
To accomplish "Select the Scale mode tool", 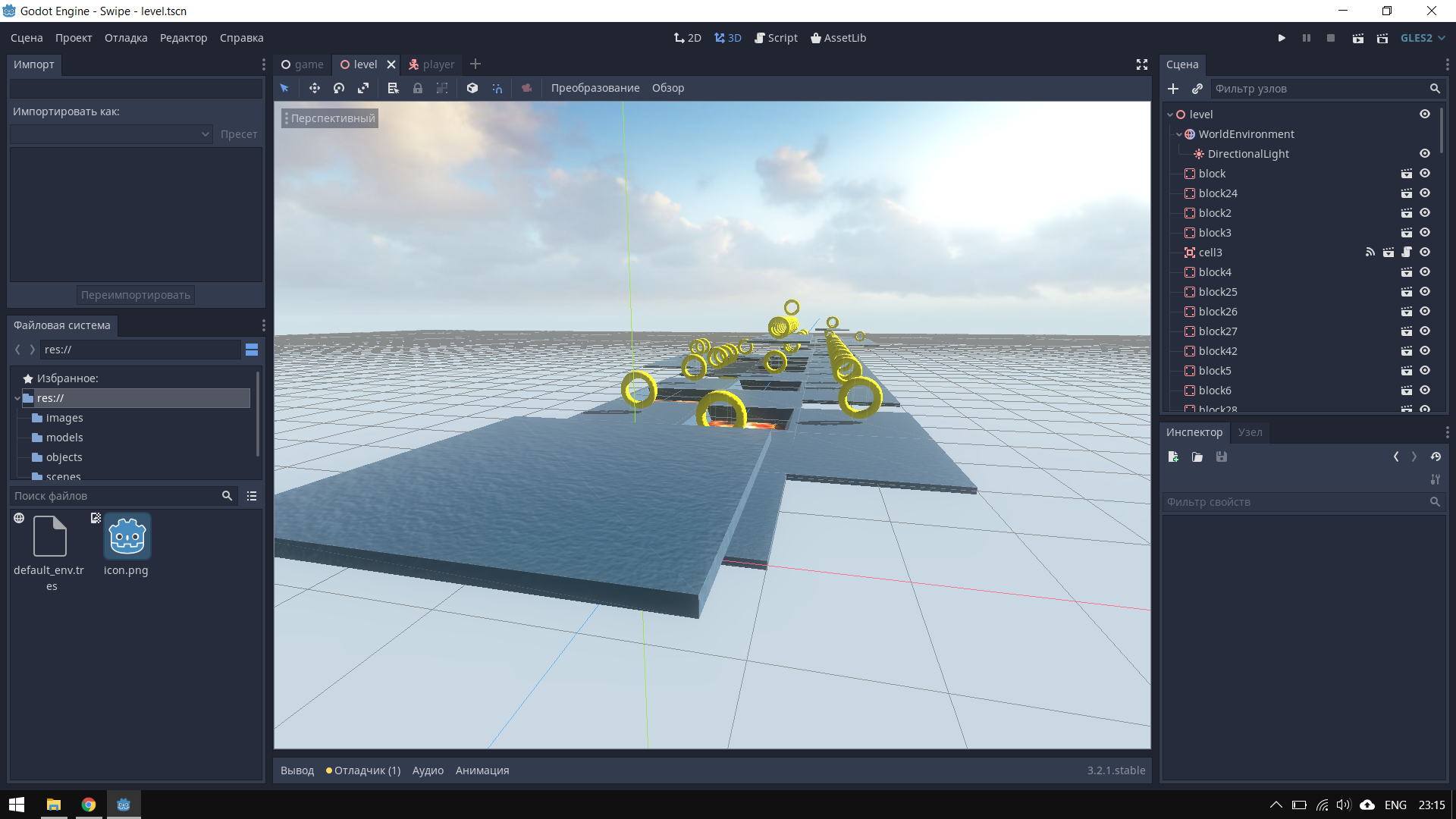I will tap(363, 88).
